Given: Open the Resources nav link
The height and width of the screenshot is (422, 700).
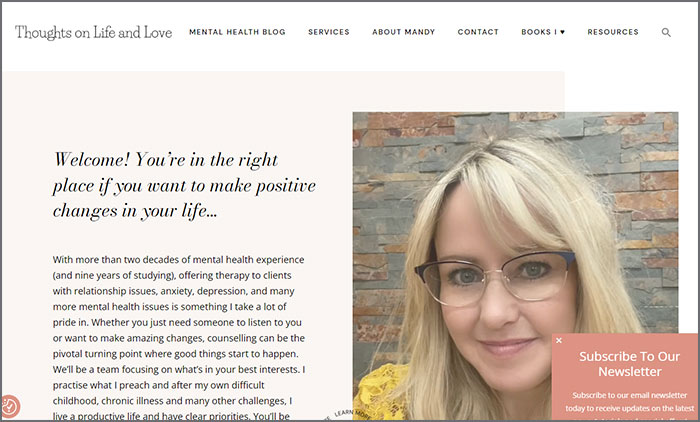Looking at the screenshot, I should (612, 32).
